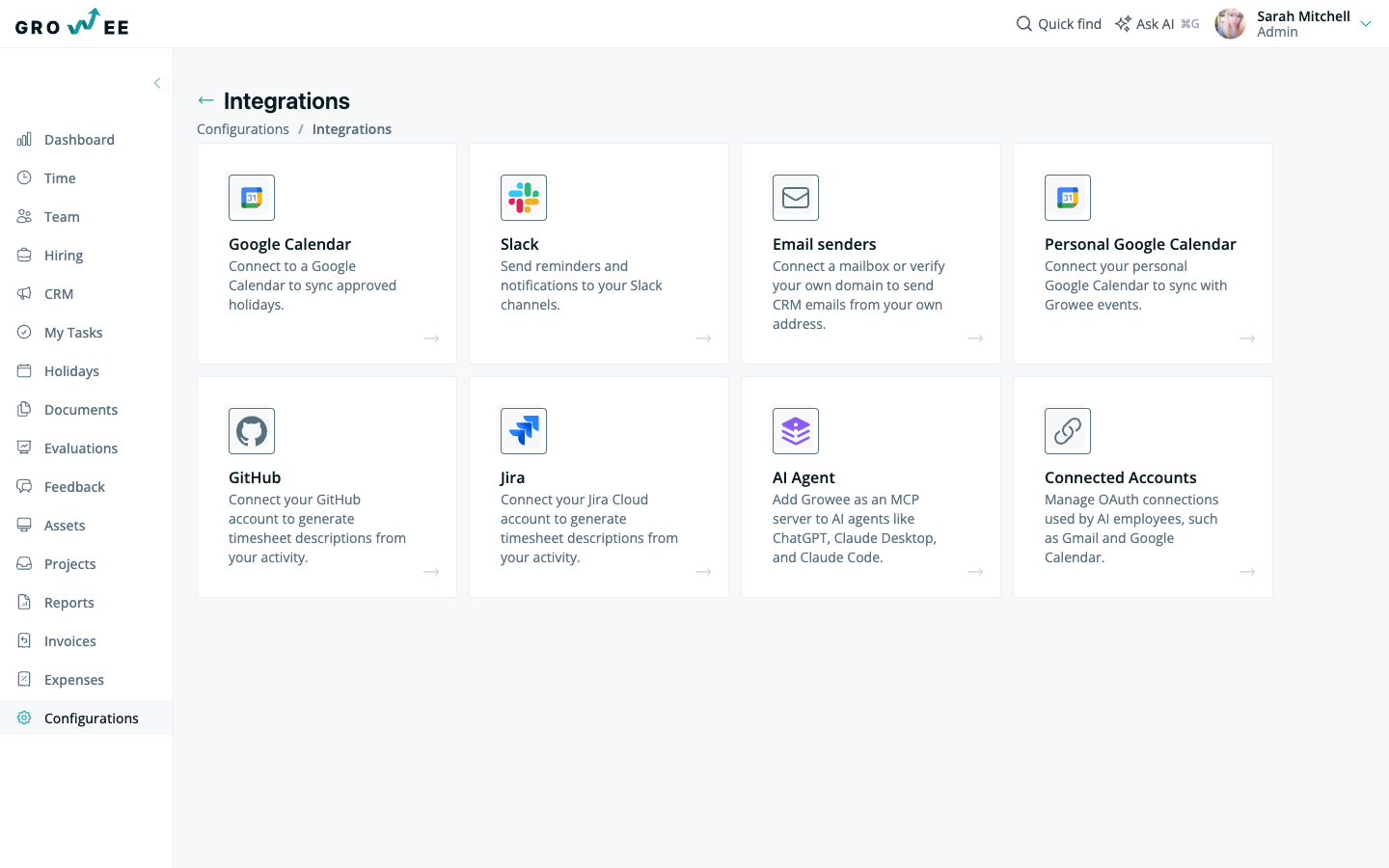Click the GitHub octocat icon
This screenshot has height=868, width=1389.
pyautogui.click(x=252, y=431)
